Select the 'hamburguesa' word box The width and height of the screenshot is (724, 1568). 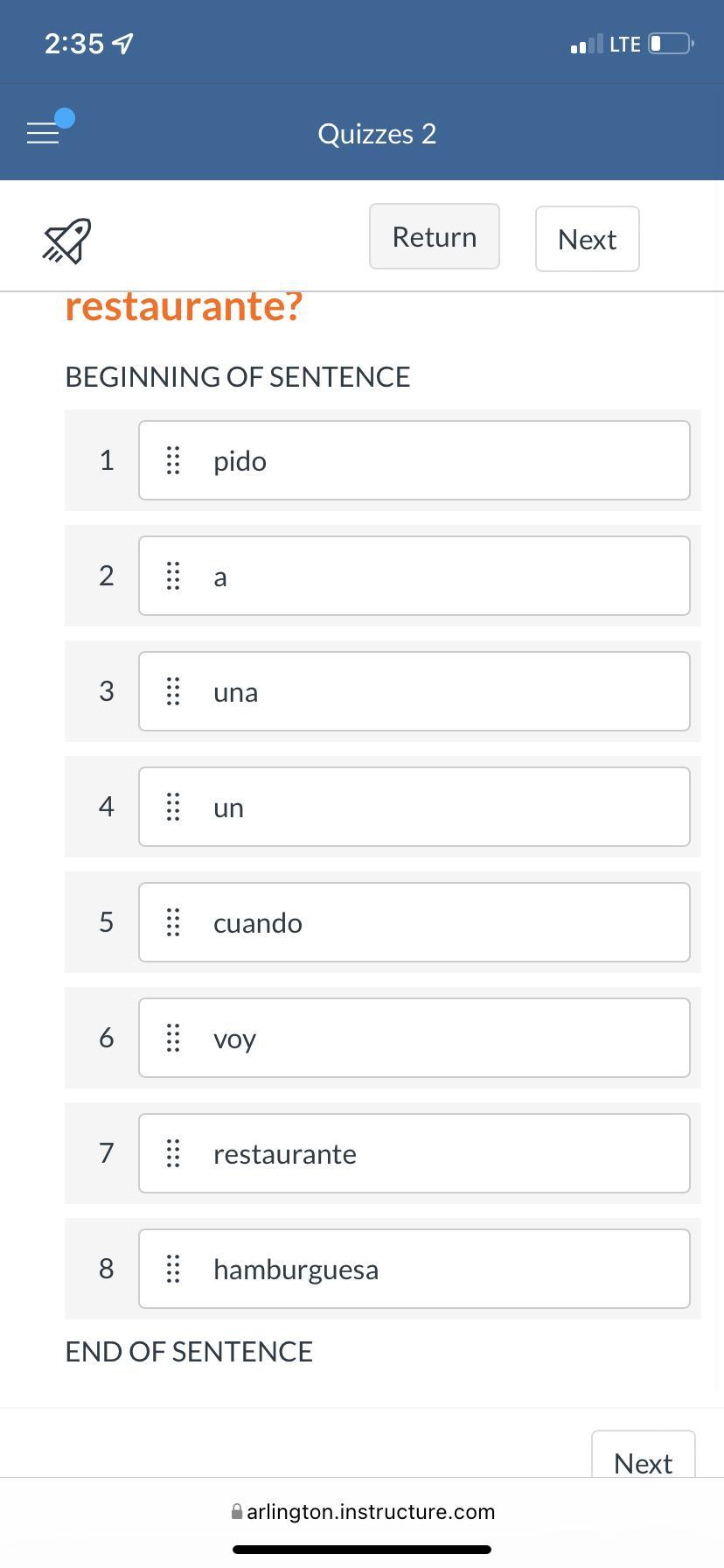(x=414, y=1269)
